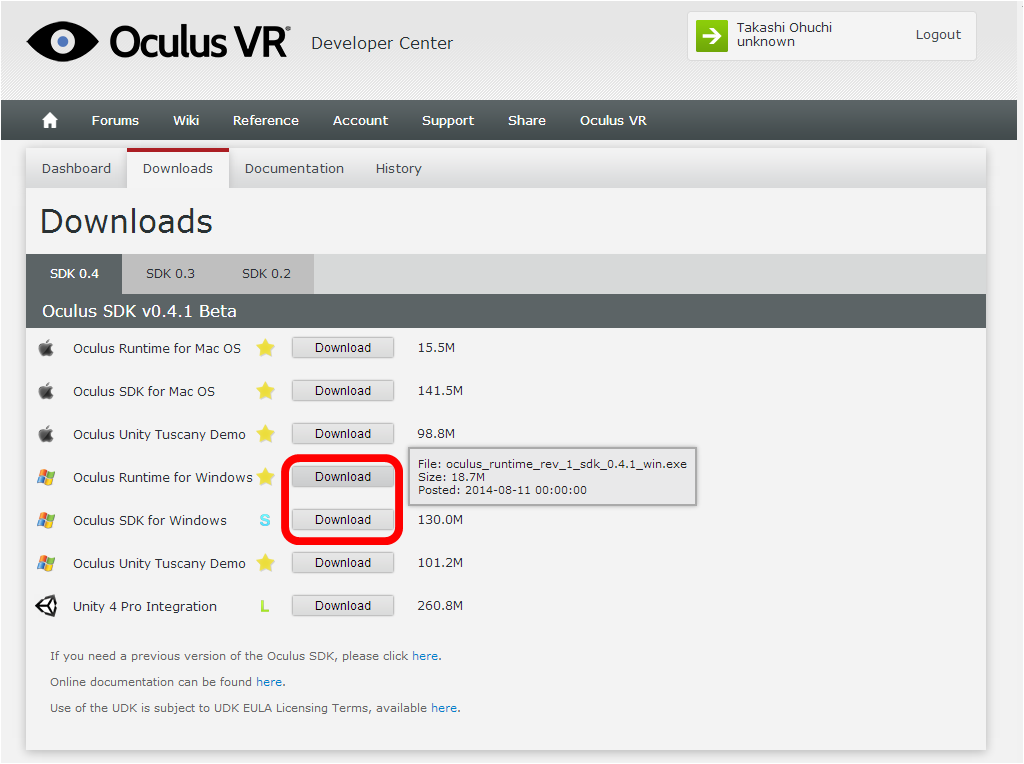Screen dimensions: 1024x764
Task: Click 'here' link for UDK EULA terms
Action: pyautogui.click(x=443, y=708)
